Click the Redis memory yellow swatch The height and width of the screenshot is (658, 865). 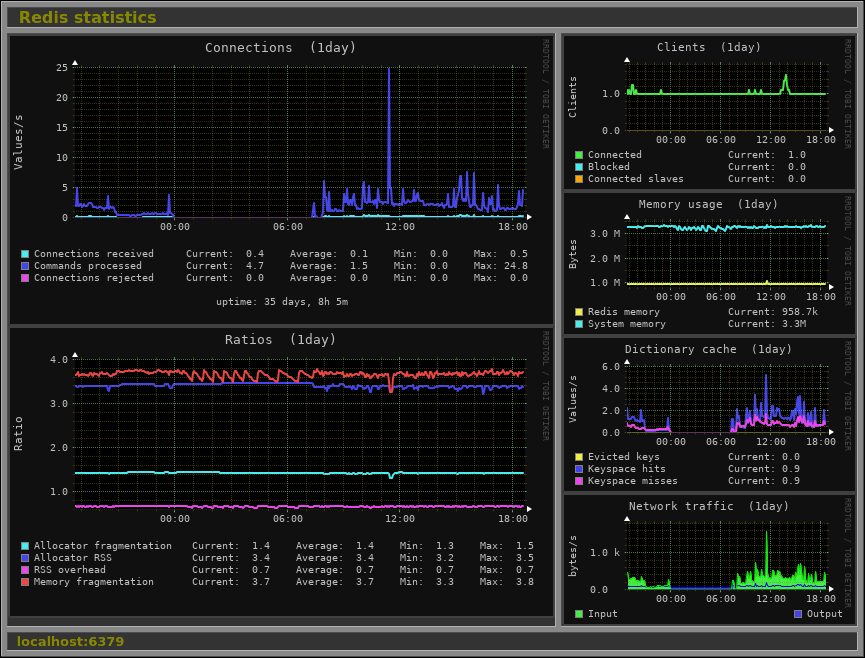pos(579,313)
